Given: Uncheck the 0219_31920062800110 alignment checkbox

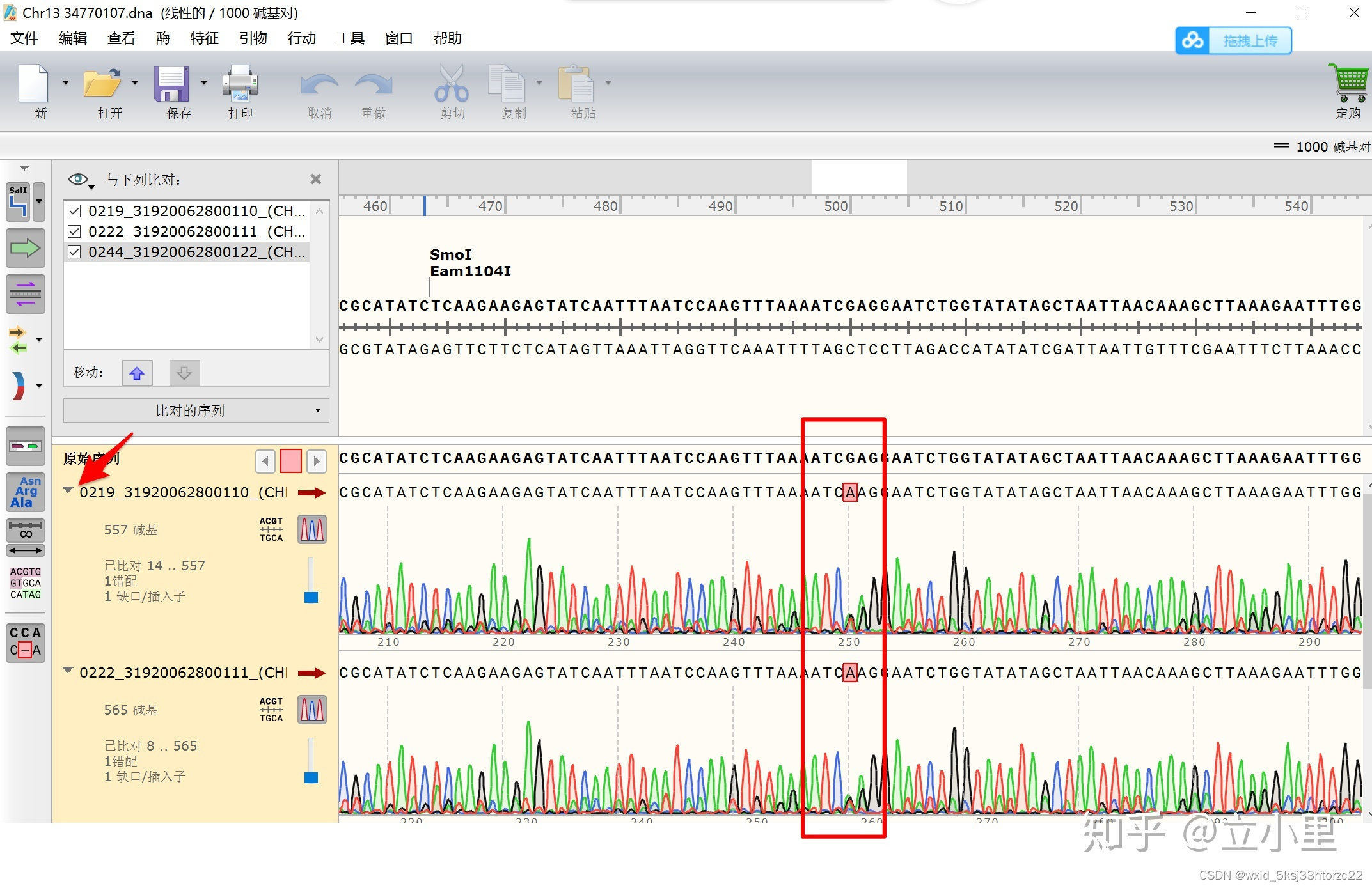Looking at the screenshot, I should pyautogui.click(x=74, y=211).
